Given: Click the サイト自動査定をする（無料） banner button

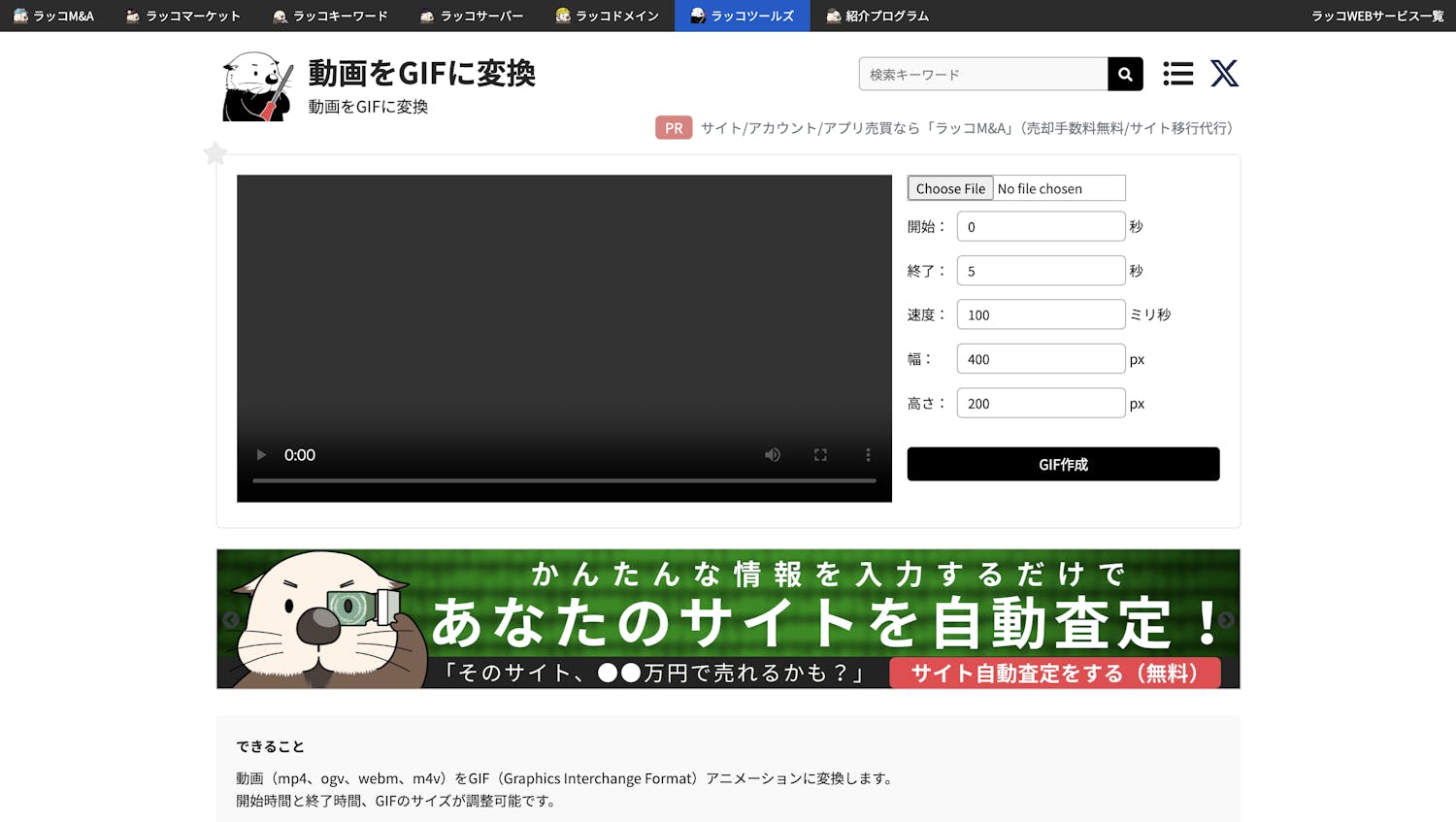Looking at the screenshot, I should 1055,673.
